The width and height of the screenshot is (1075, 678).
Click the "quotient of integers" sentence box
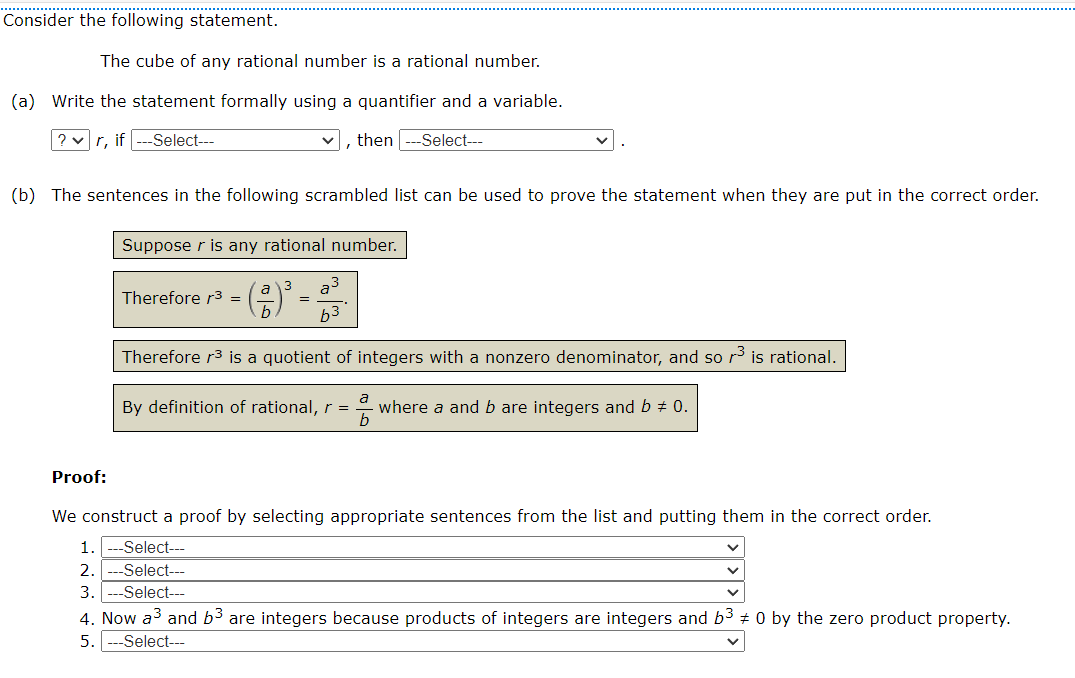point(478,356)
